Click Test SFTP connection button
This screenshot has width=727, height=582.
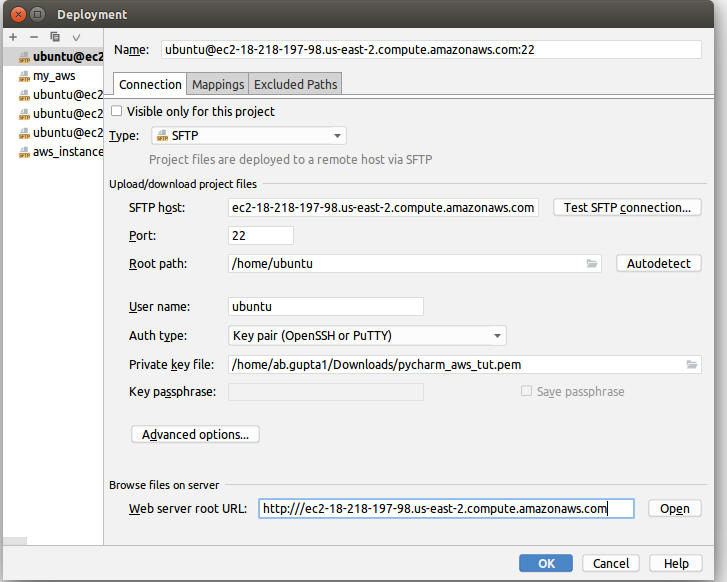coord(627,207)
